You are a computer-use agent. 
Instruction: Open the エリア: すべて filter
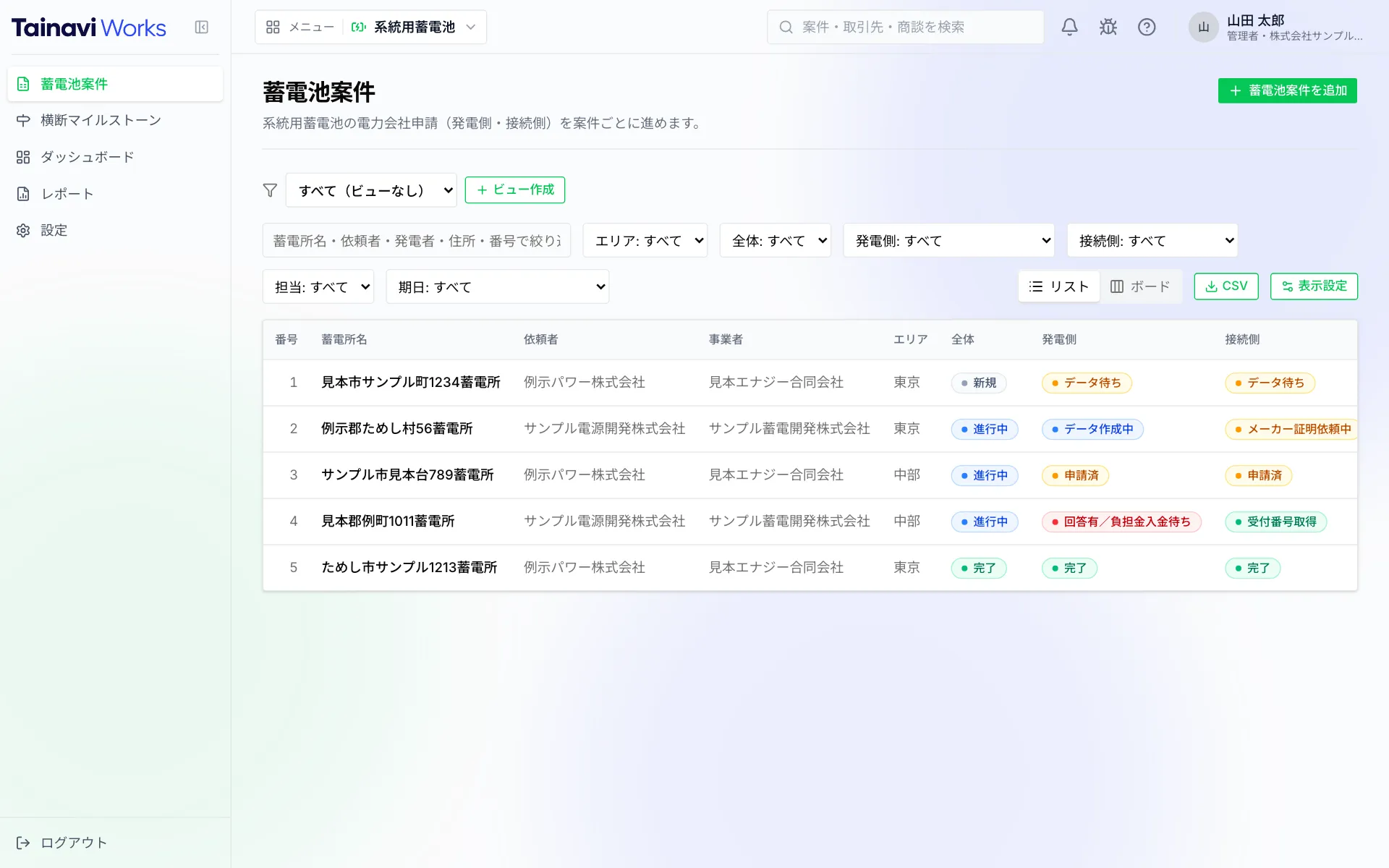(x=645, y=241)
